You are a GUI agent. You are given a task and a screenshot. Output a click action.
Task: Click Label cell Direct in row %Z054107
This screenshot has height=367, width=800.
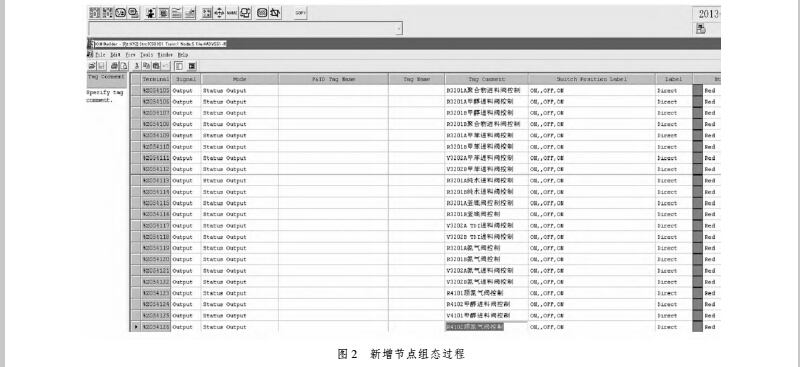click(x=674, y=113)
